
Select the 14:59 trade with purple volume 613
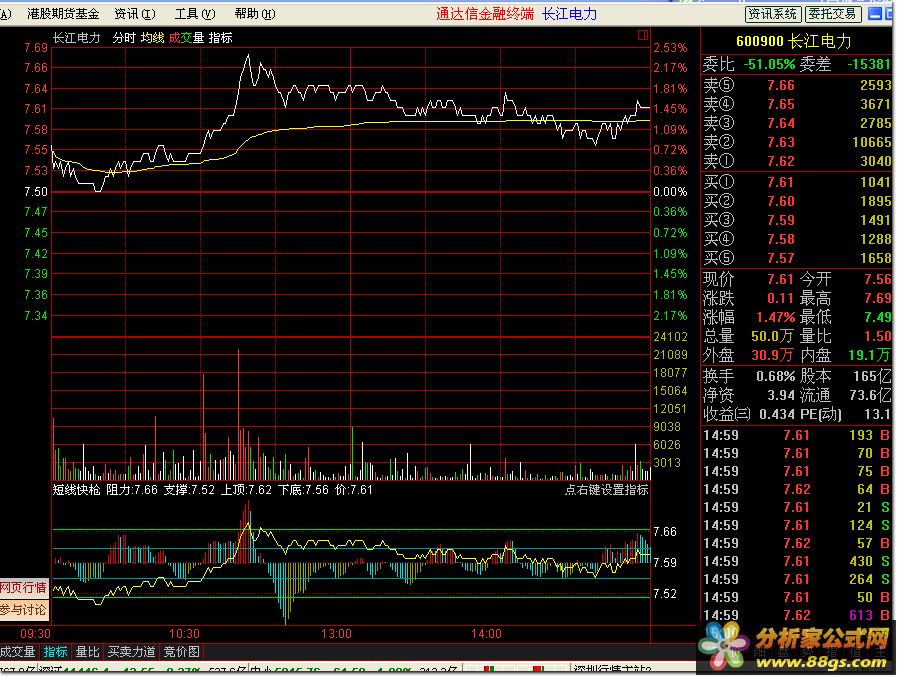796,615
